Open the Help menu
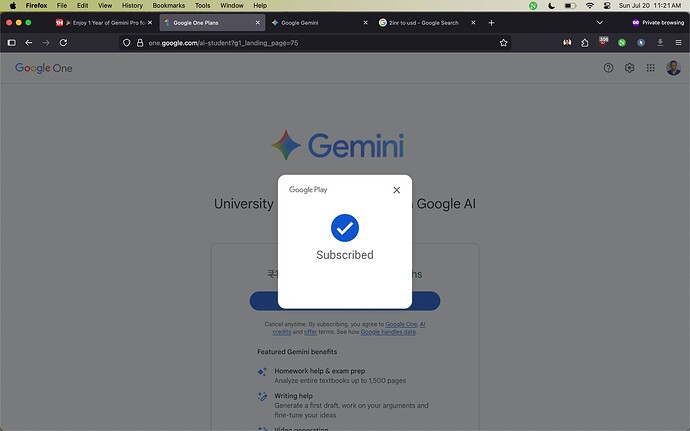This screenshot has width=690, height=431. pos(260,6)
